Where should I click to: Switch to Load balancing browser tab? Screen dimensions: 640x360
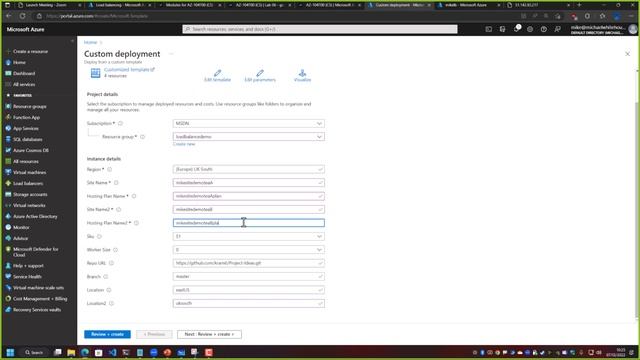click(x=120, y=5)
